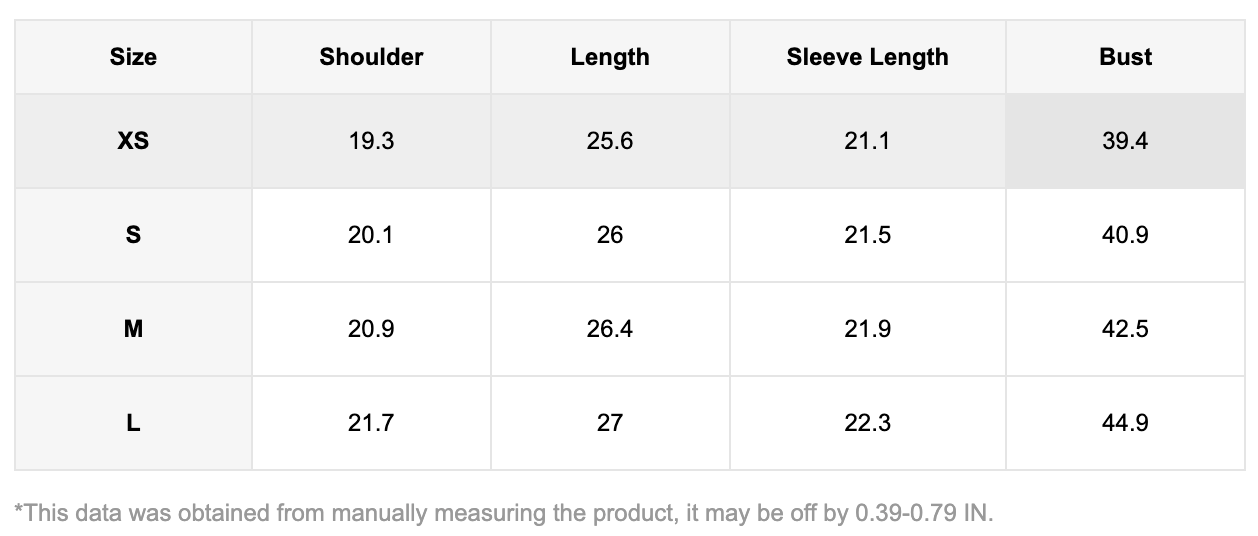Screen dimensions: 1258x536
Task: Select the Shoulder column header
Action: pyautogui.click(x=371, y=57)
